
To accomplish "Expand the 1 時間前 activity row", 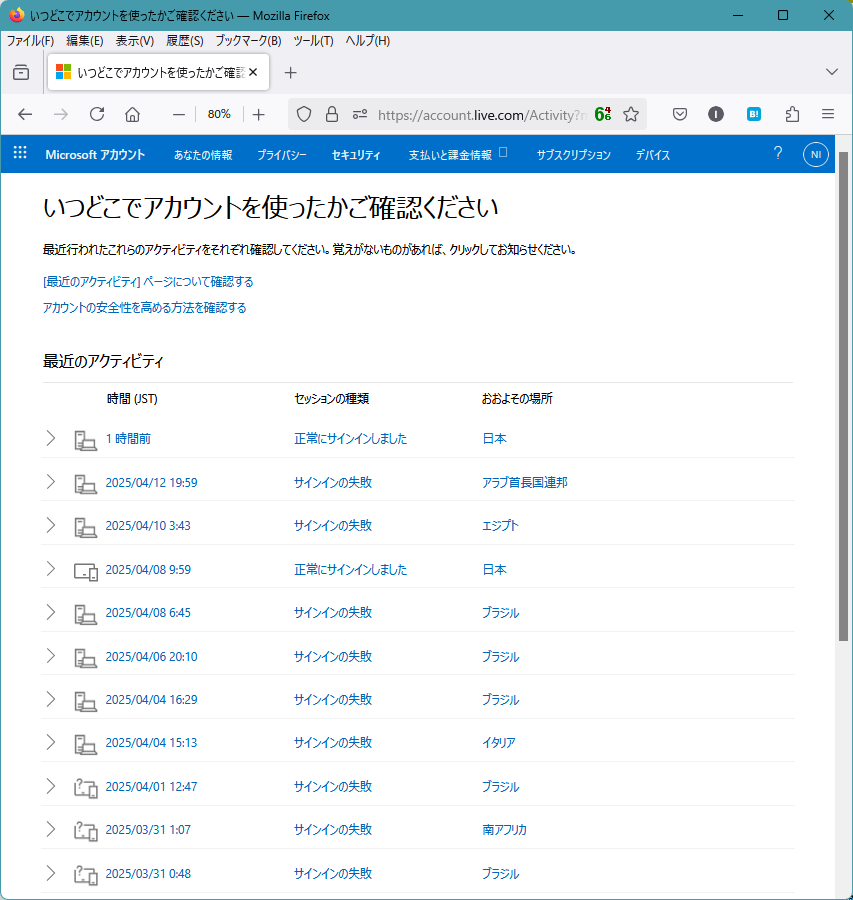I will click(x=51, y=439).
